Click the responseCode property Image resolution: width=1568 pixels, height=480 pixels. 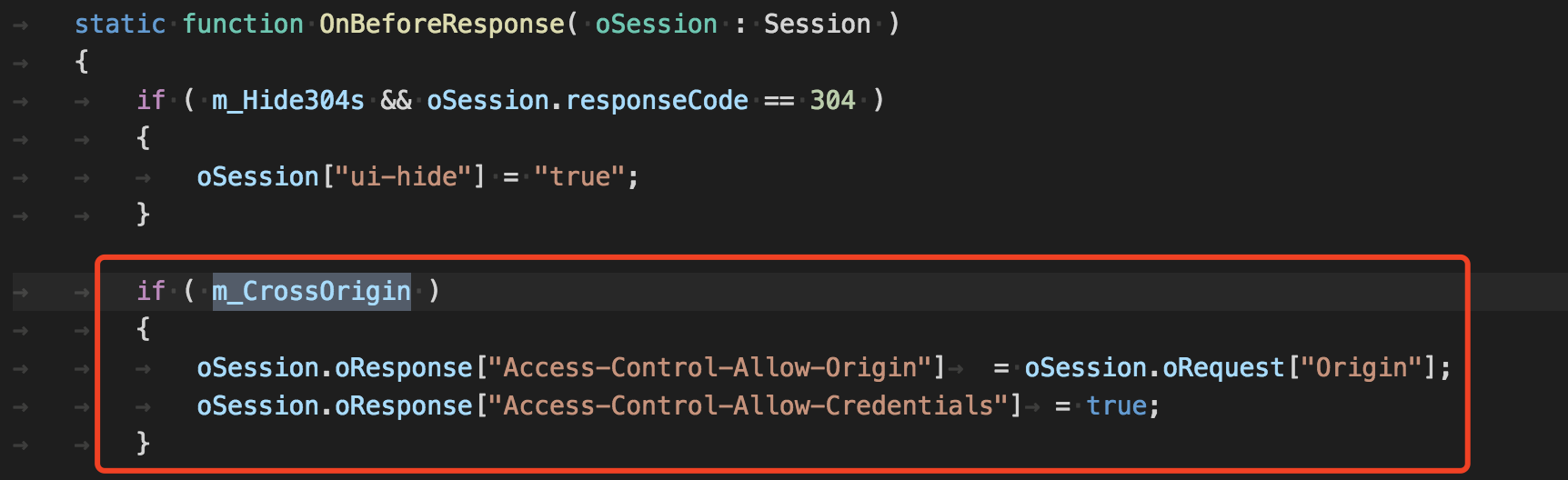point(657,100)
